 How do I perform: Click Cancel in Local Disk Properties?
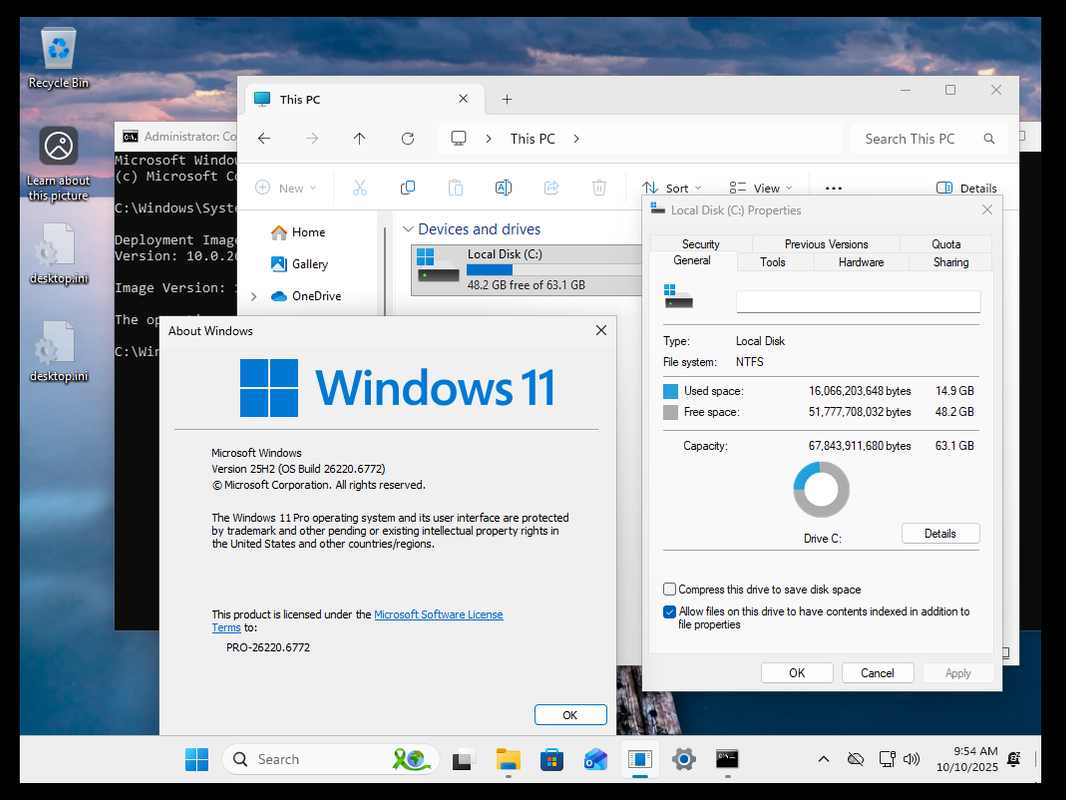(878, 673)
